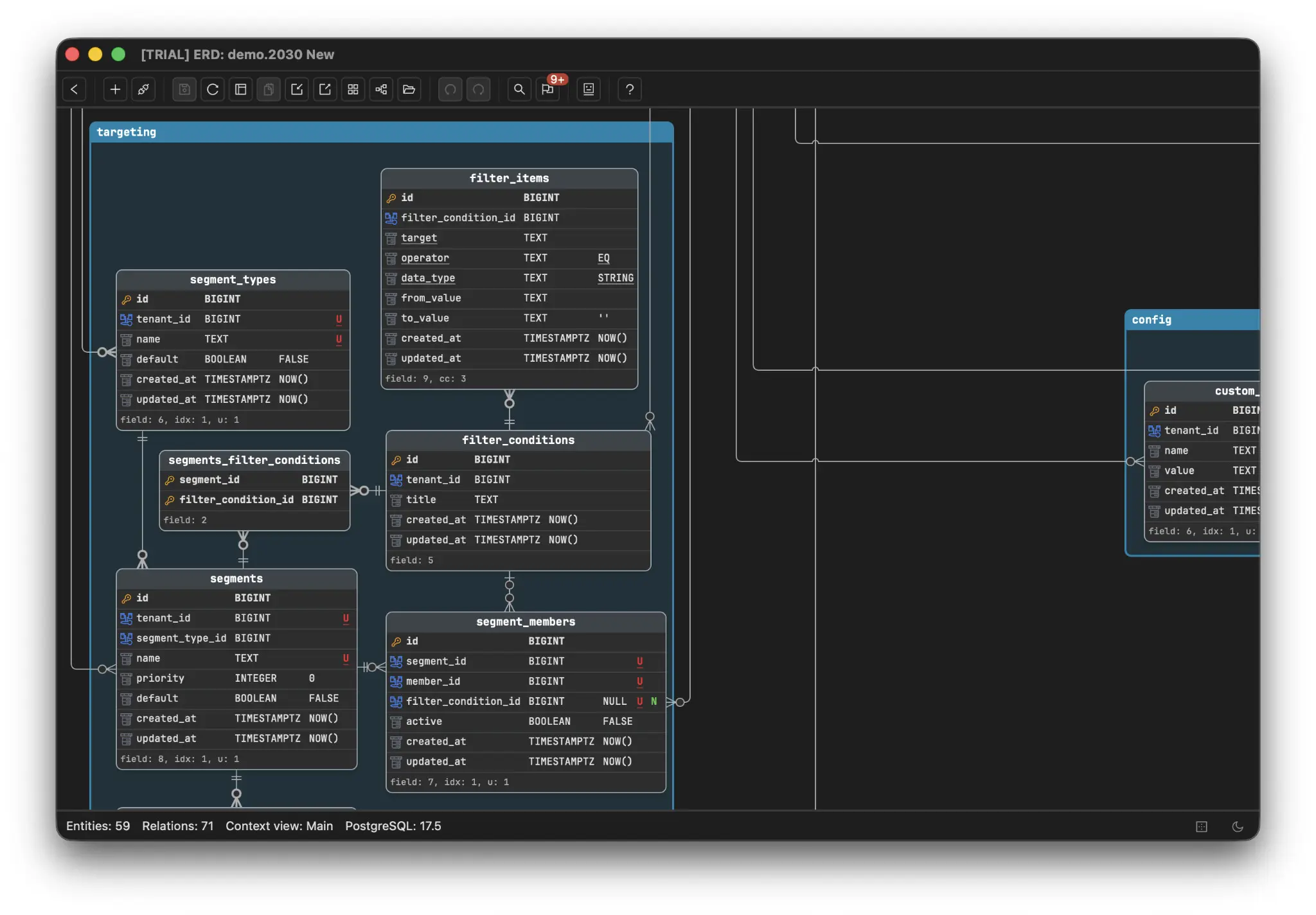Click the table layout toolbar icon
Image resolution: width=1316 pixels, height=915 pixels.
click(241, 89)
